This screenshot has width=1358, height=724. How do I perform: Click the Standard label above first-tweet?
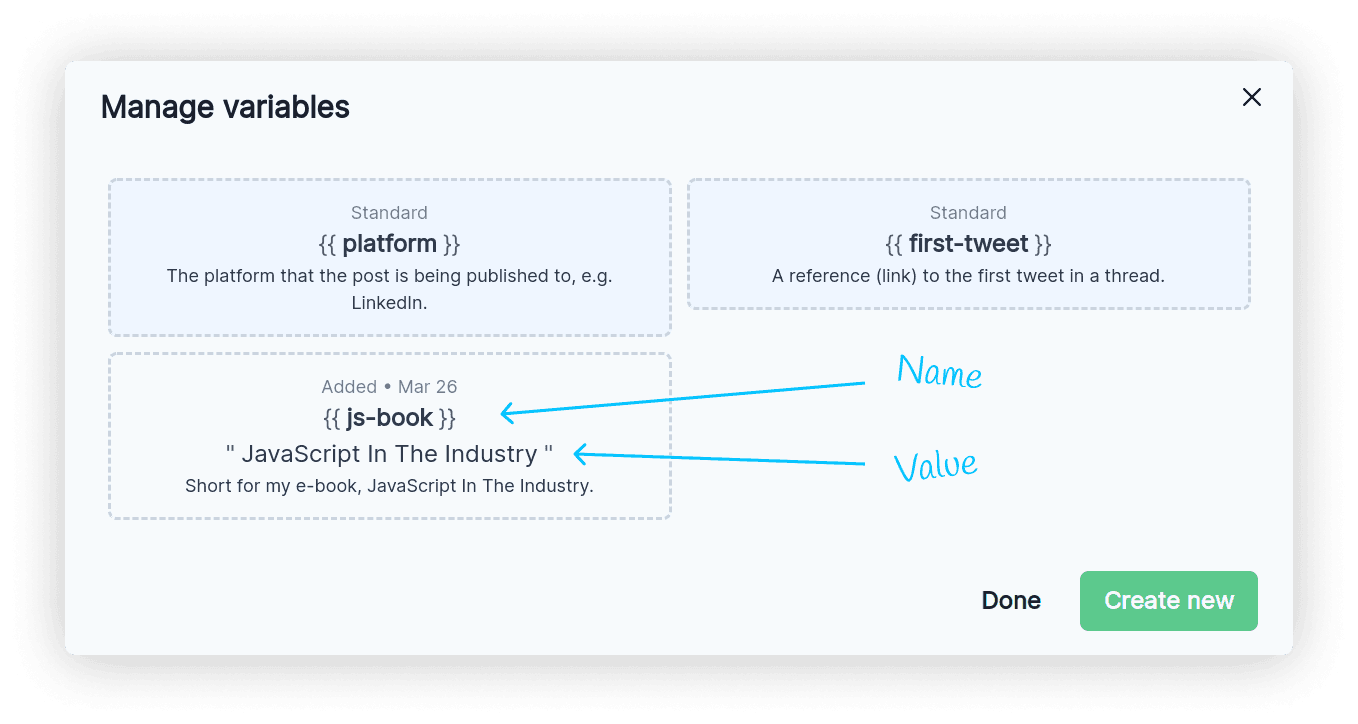[968, 213]
